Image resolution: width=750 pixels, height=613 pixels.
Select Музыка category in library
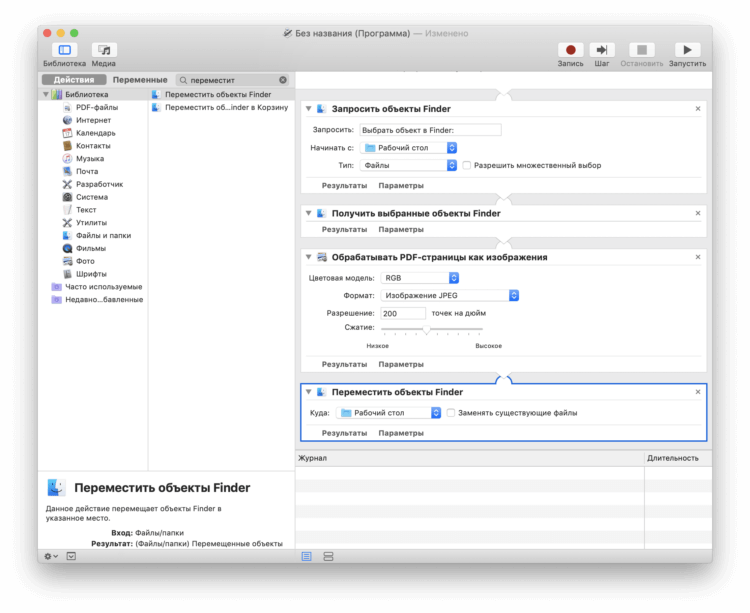coord(90,158)
